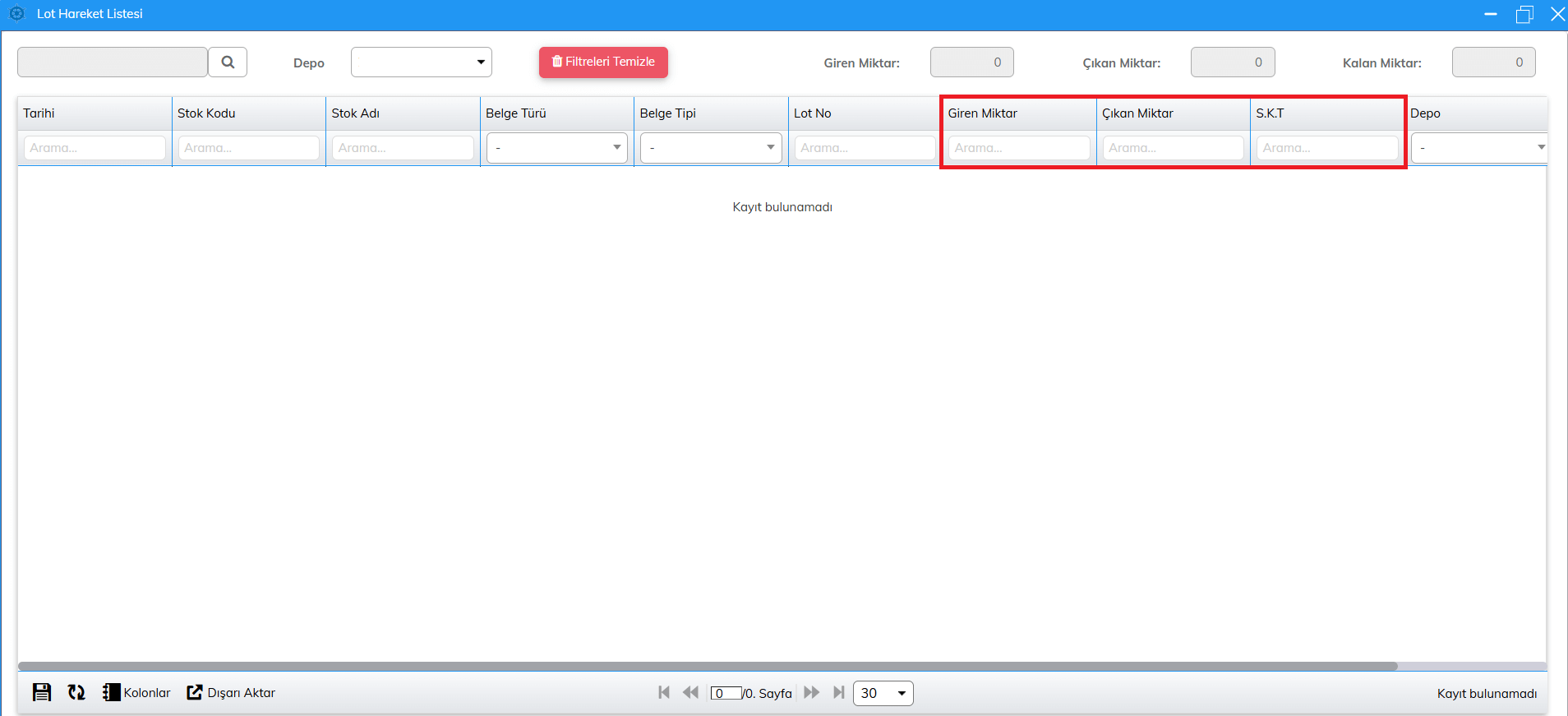Sort by Tarihi column header

(x=95, y=113)
